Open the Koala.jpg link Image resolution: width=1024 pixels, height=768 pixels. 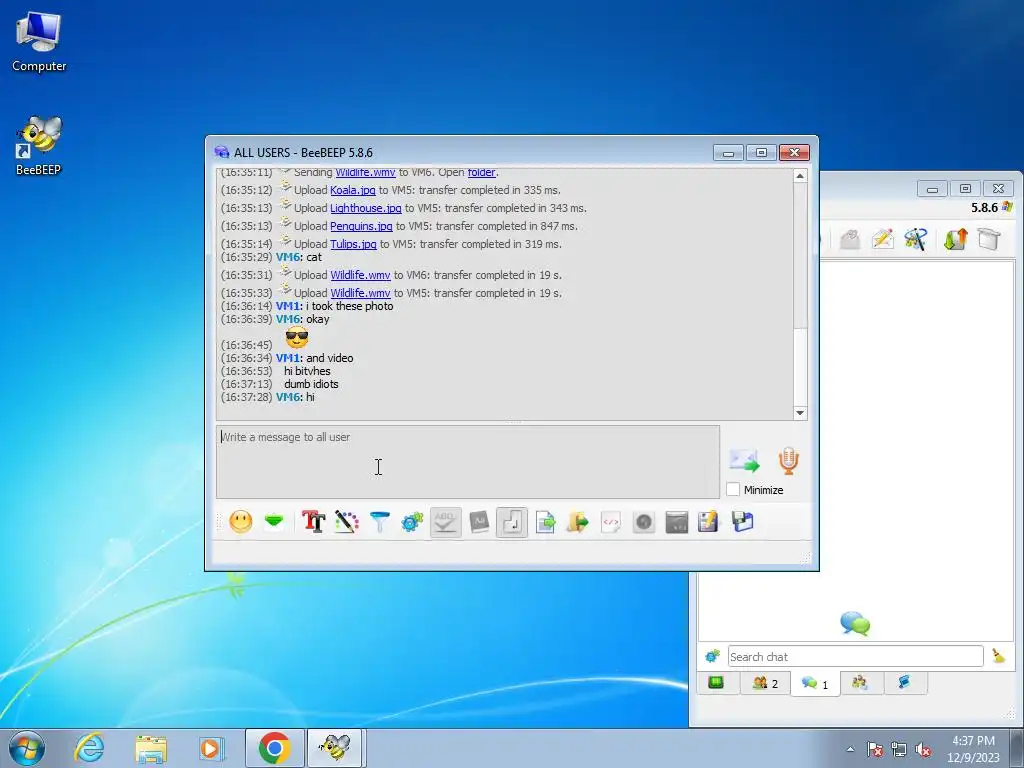[x=353, y=190]
